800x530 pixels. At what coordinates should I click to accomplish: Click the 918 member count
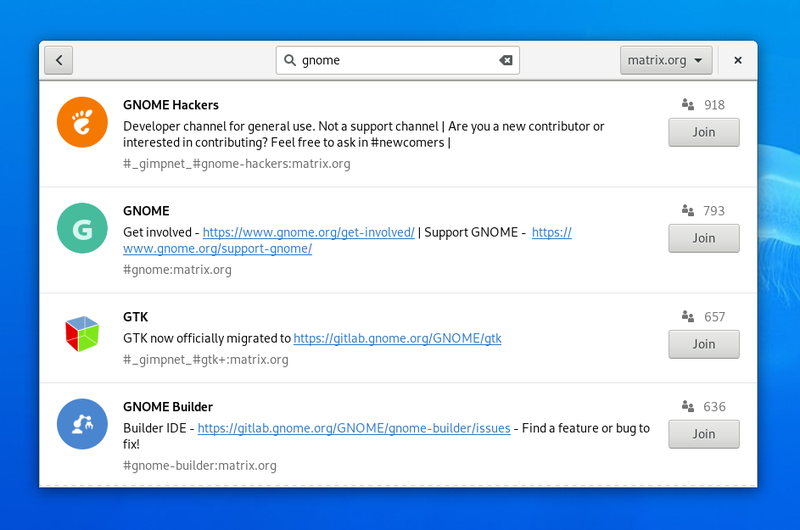click(714, 105)
